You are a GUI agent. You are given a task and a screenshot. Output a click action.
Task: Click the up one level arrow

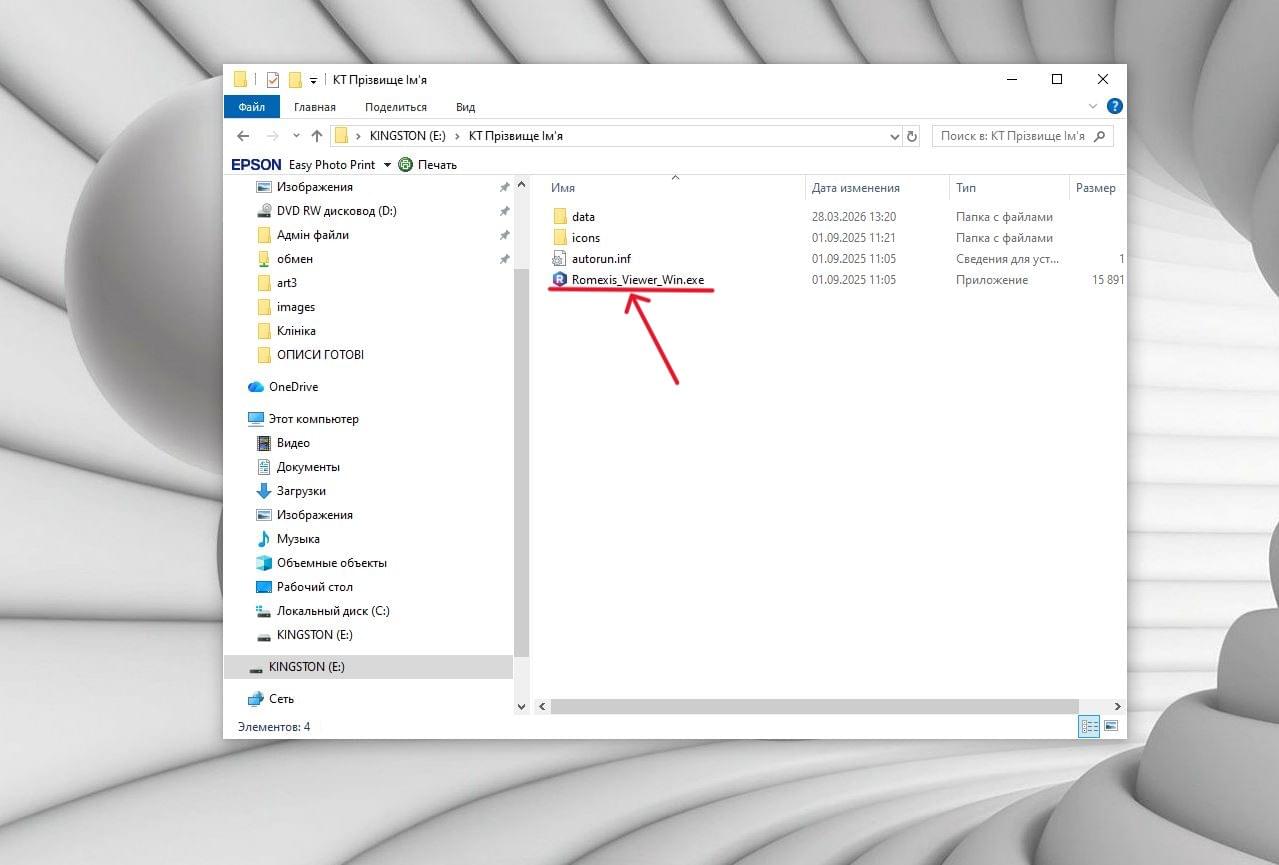[x=317, y=136]
